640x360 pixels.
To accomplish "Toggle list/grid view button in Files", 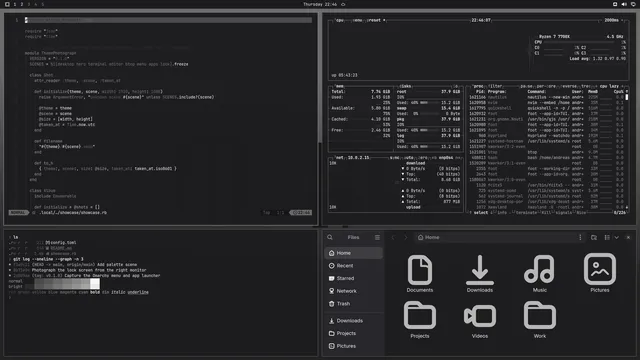I will [x=607, y=237].
